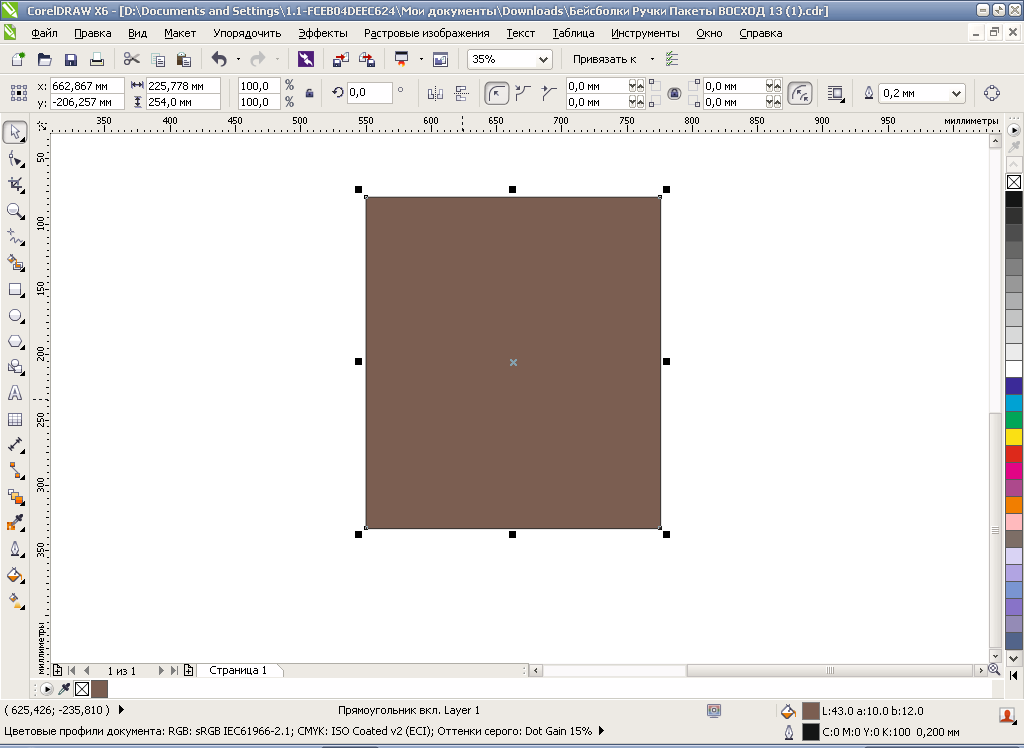The width and height of the screenshot is (1024, 748).
Task: Cut selection with scissors icon
Action: click(131, 59)
